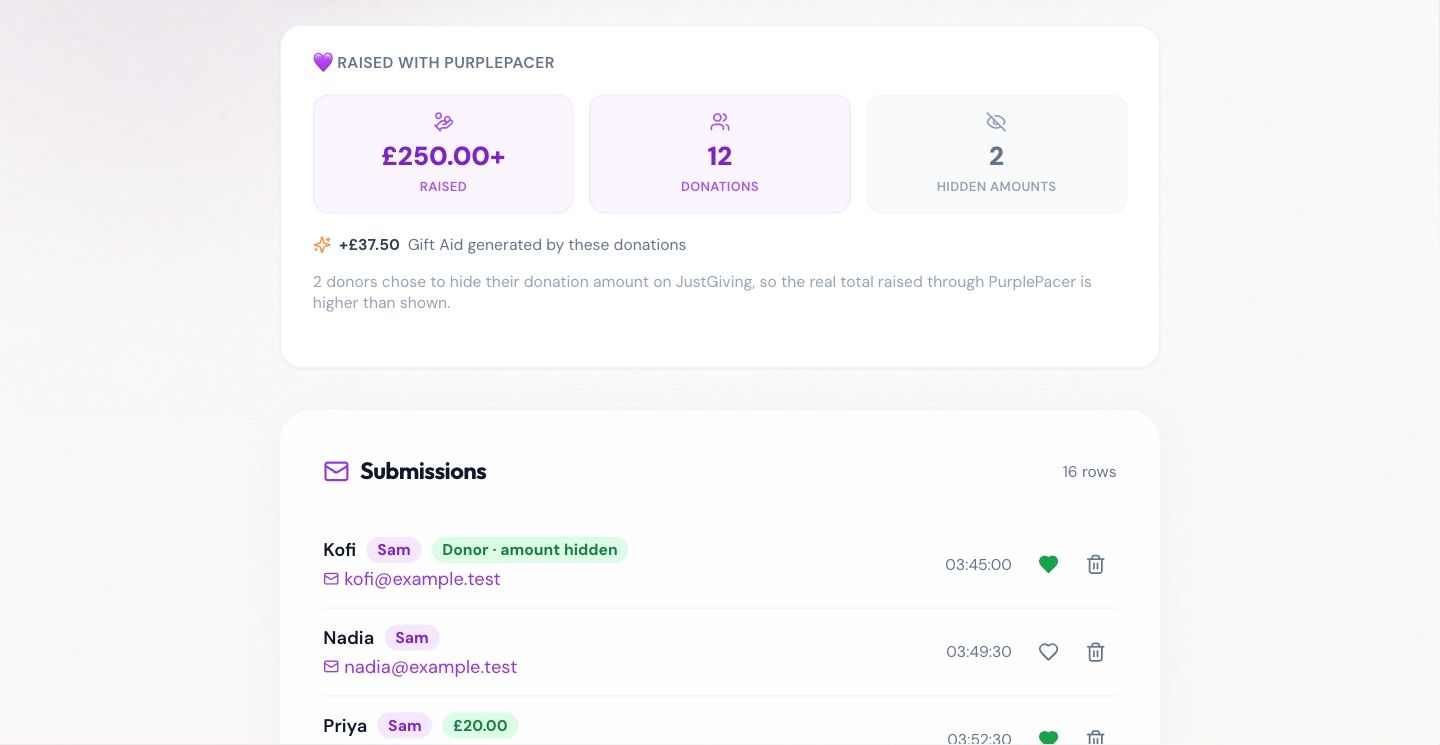The image size is (1440, 745).
Task: Click the sparkle icon beside Gift Aid
Action: [322, 245]
